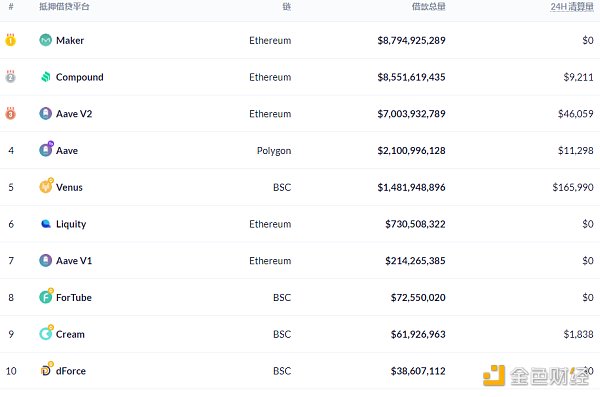Click the Maker platform logo icon
Image resolution: width=600 pixels, height=397 pixels.
click(46, 40)
